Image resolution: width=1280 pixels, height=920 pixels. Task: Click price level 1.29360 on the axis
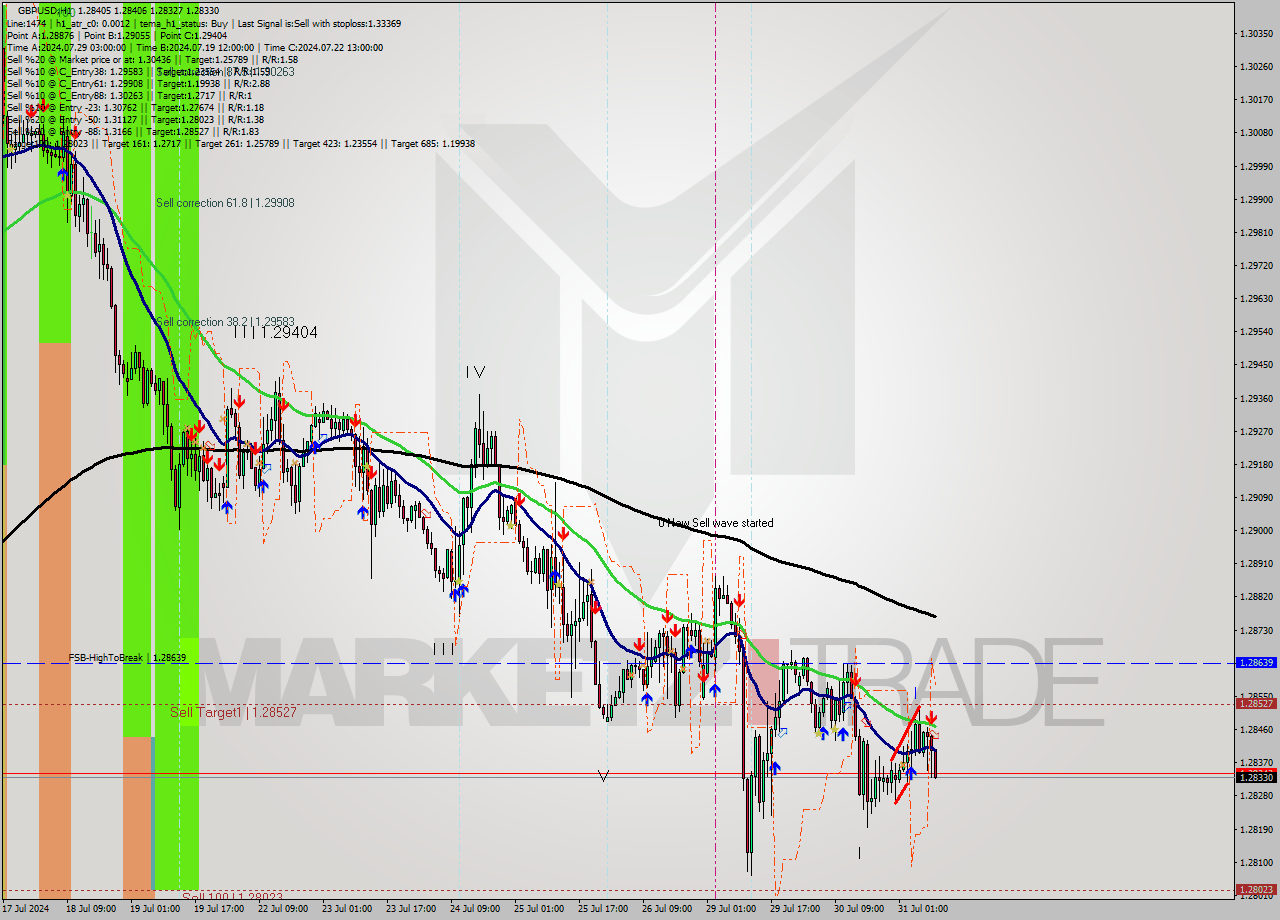coord(1256,398)
